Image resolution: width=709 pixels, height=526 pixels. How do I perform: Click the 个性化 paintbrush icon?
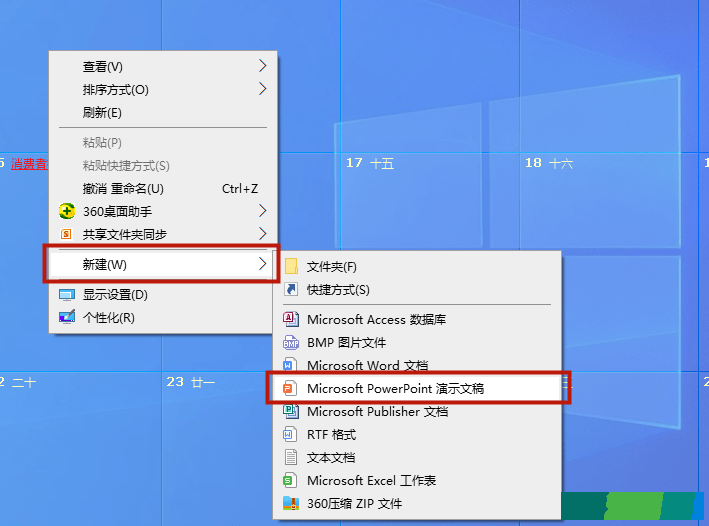[x=67, y=317]
